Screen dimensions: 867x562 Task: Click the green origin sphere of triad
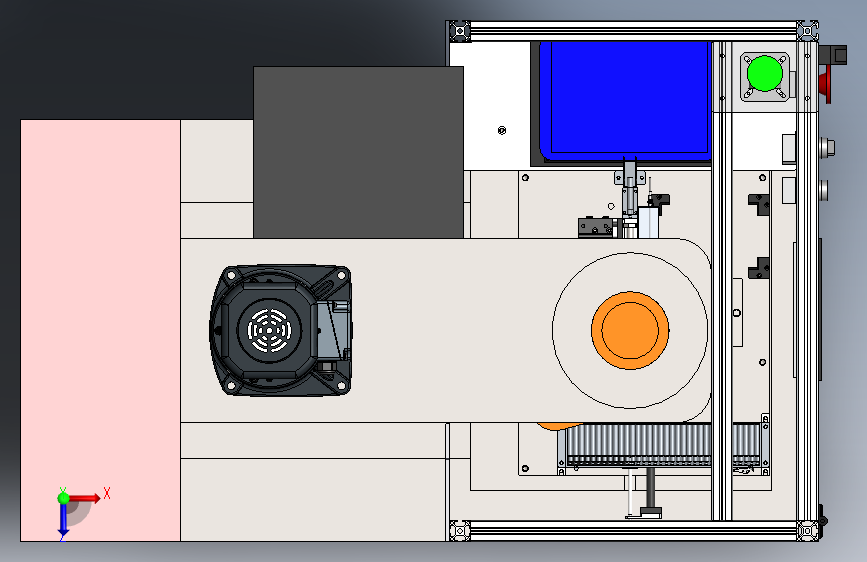pyautogui.click(x=64, y=498)
